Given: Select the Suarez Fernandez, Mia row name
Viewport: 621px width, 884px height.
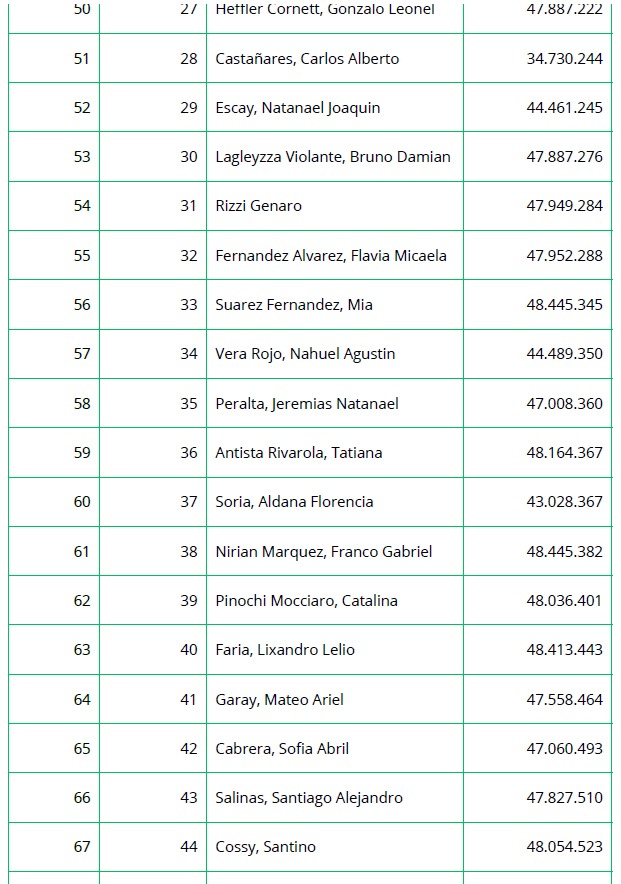Looking at the screenshot, I should [x=294, y=305].
